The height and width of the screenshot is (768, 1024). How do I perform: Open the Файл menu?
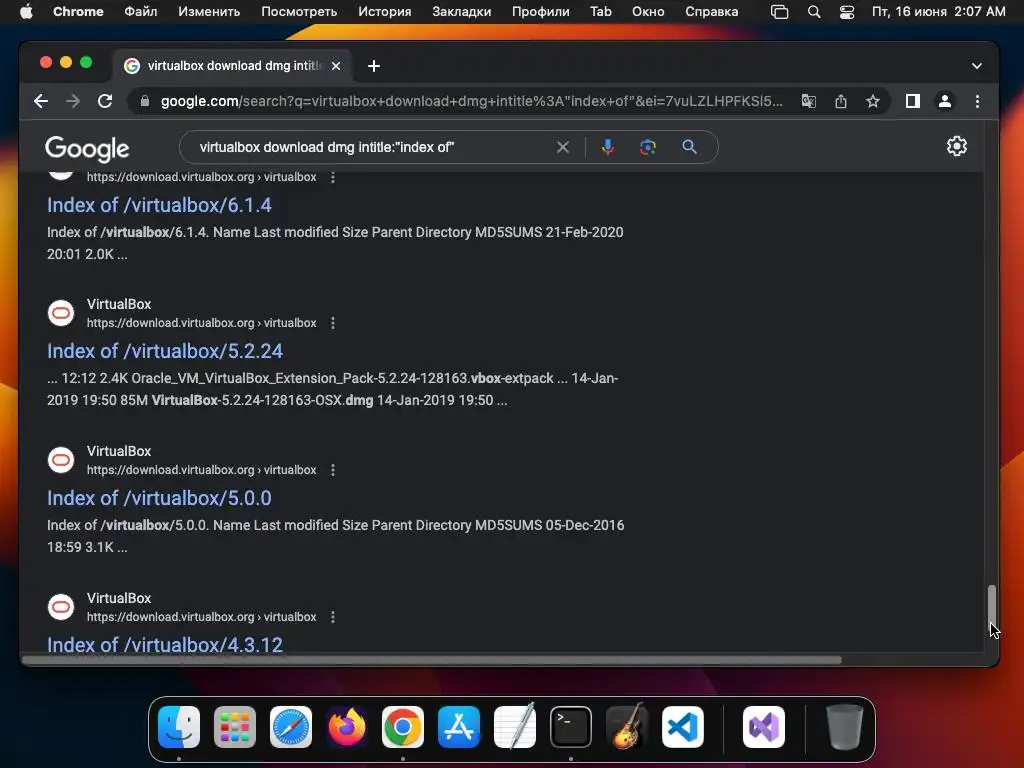pyautogui.click(x=140, y=11)
